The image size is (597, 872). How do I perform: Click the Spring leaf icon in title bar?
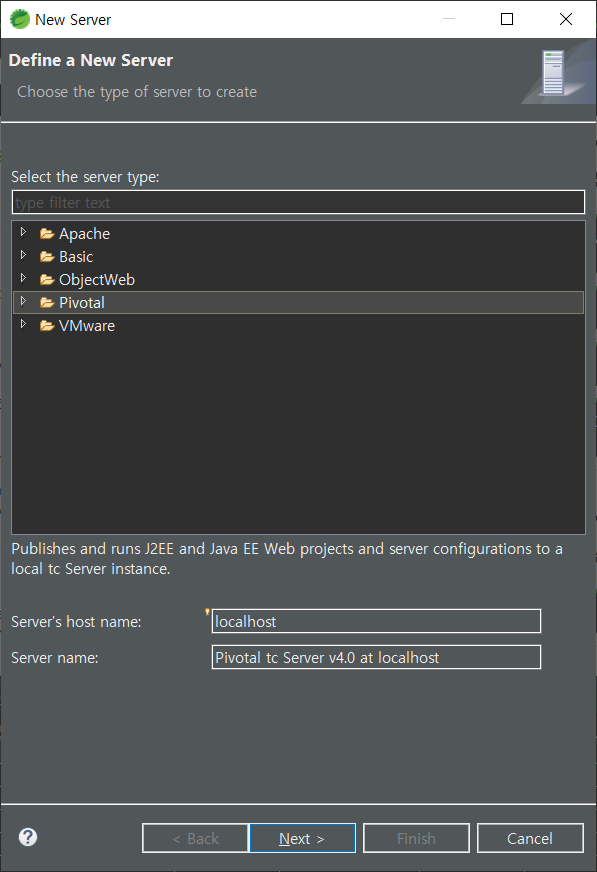[20, 19]
